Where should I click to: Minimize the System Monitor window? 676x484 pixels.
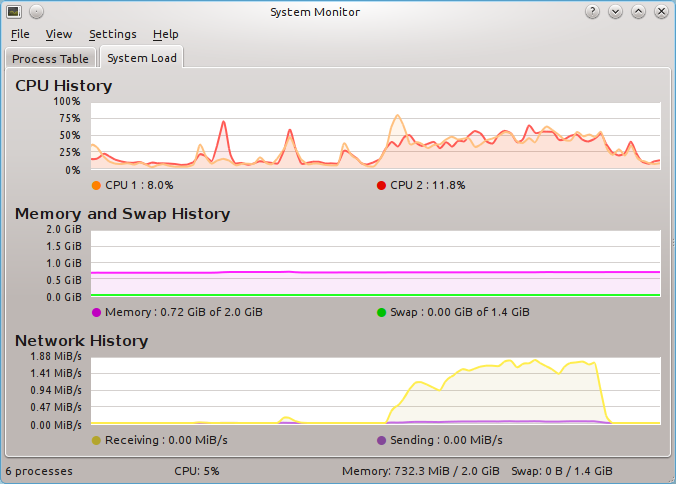615,12
